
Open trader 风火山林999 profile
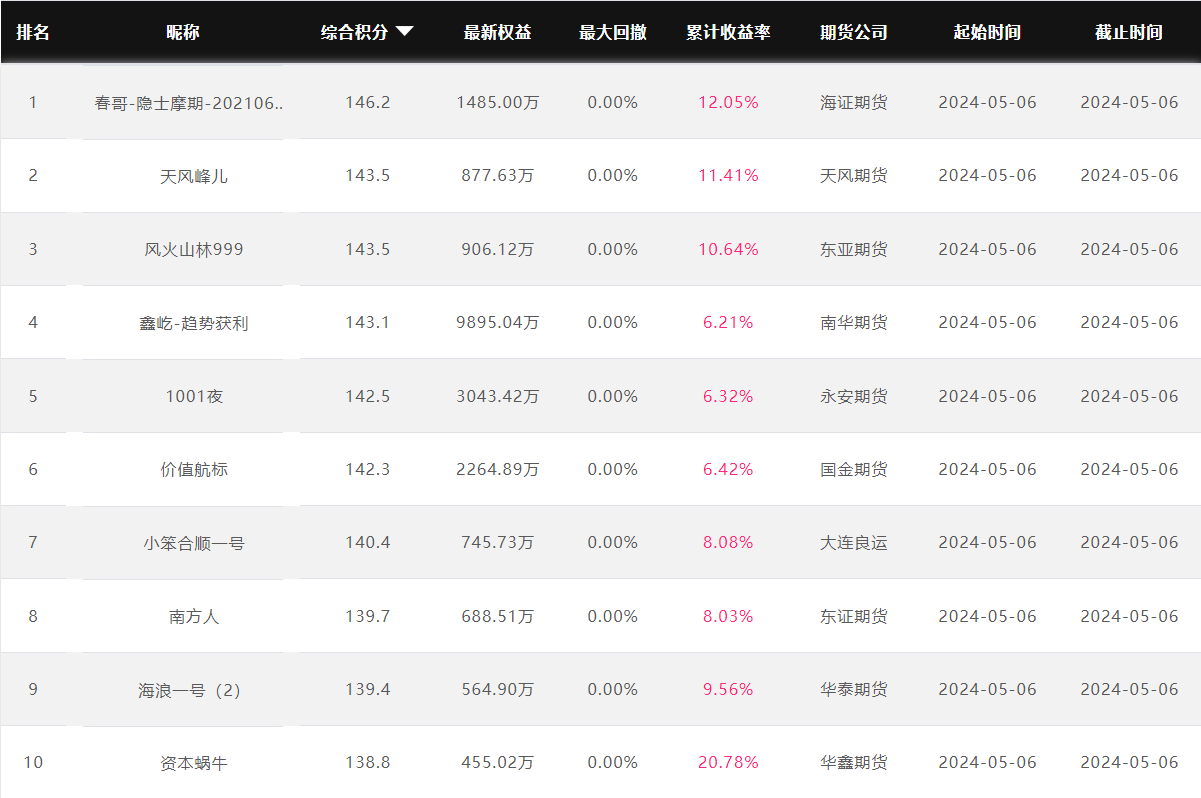(x=194, y=249)
